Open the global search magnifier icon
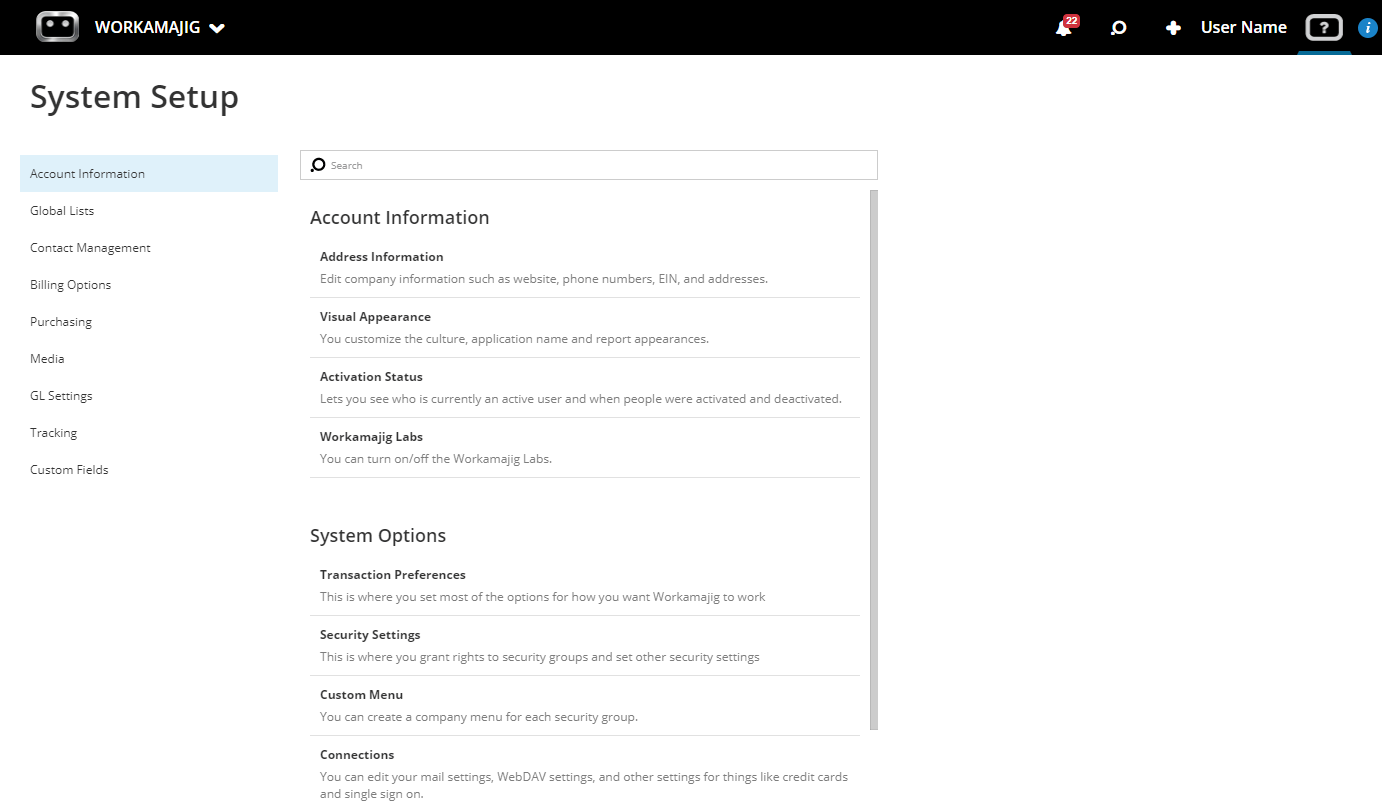Screen dimensions: 1382x808 coord(1119,28)
